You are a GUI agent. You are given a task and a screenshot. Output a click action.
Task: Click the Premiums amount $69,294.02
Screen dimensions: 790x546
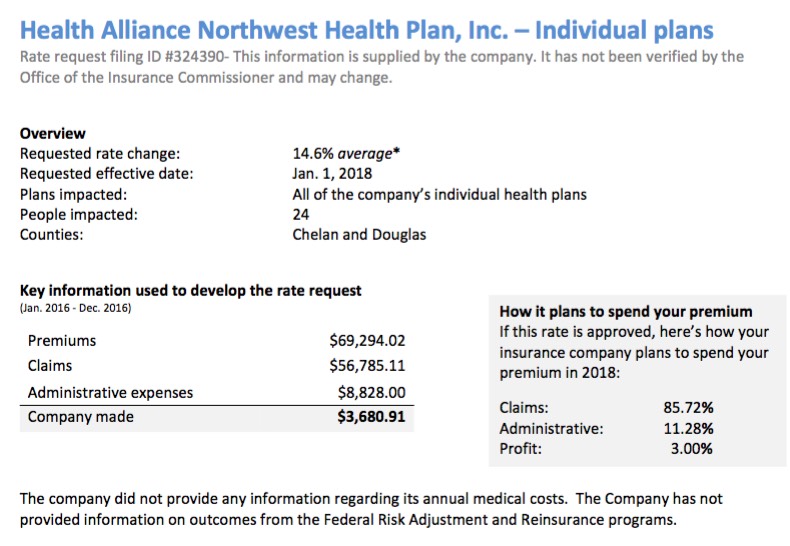point(367,341)
